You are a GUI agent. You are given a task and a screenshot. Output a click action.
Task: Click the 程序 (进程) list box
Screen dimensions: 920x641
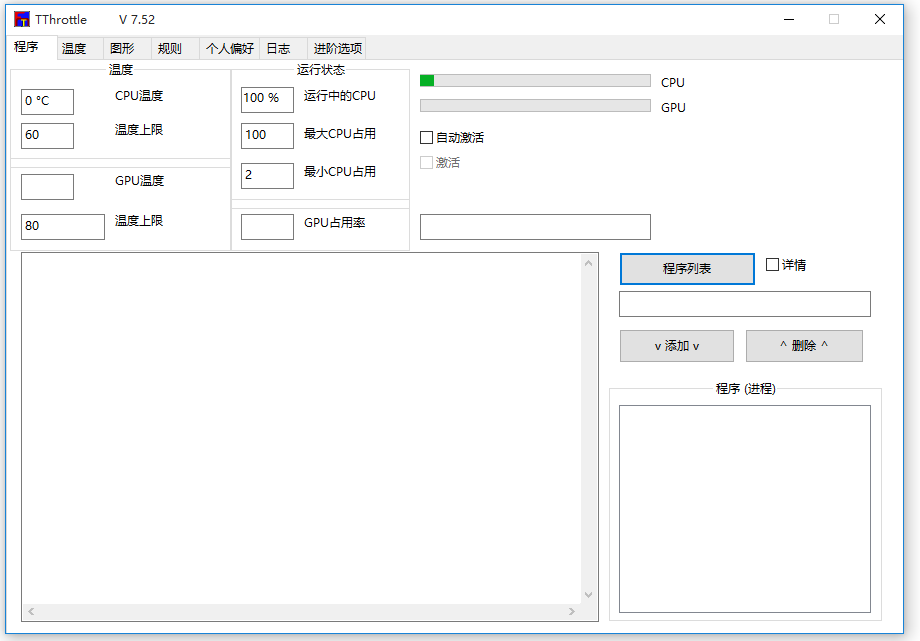click(745, 509)
